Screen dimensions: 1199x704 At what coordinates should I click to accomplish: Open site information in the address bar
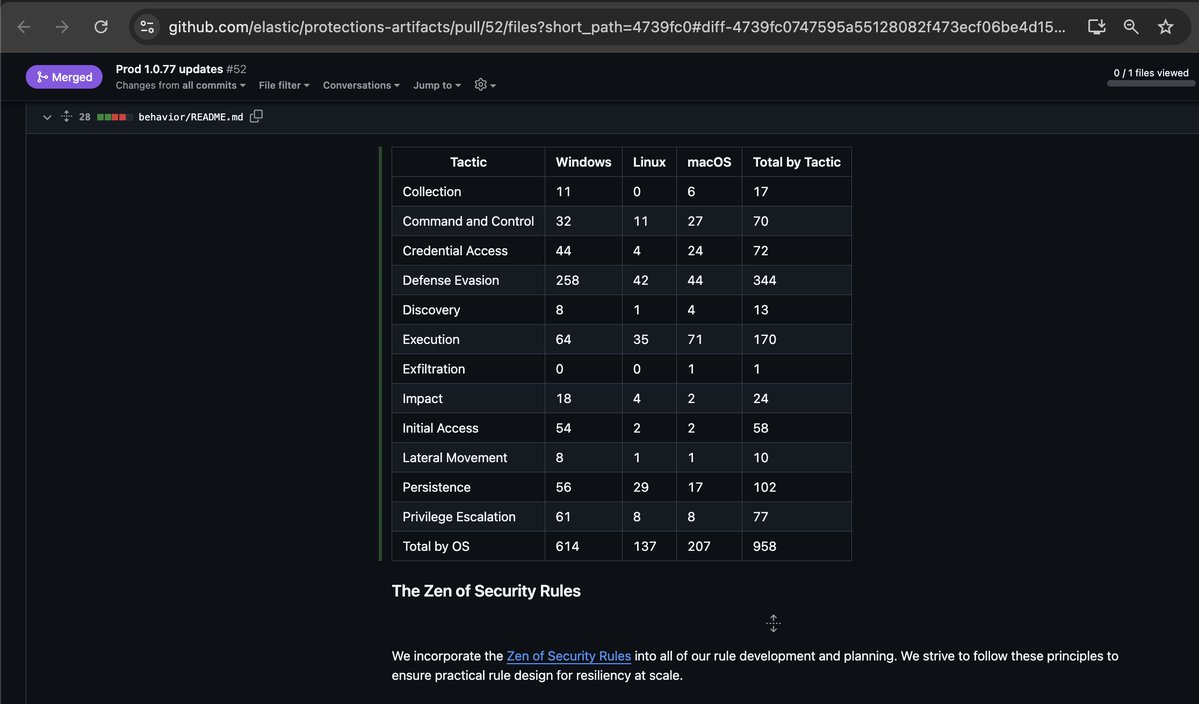(146, 27)
